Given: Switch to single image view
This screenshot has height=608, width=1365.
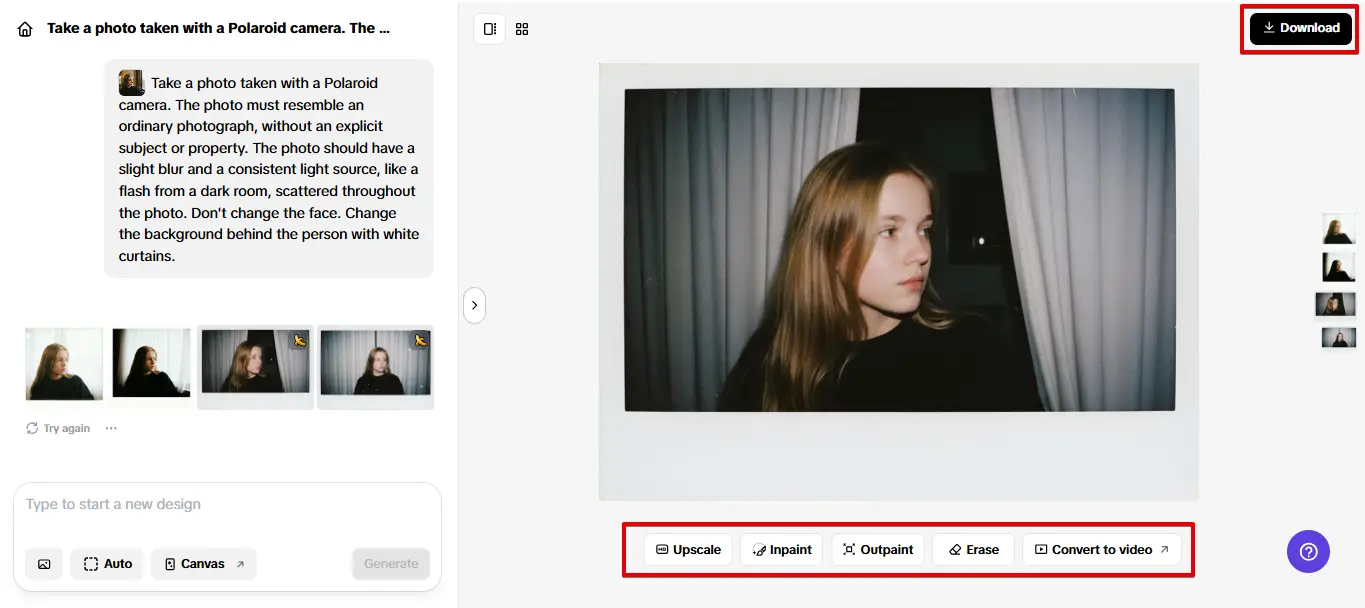Looking at the screenshot, I should coord(489,29).
